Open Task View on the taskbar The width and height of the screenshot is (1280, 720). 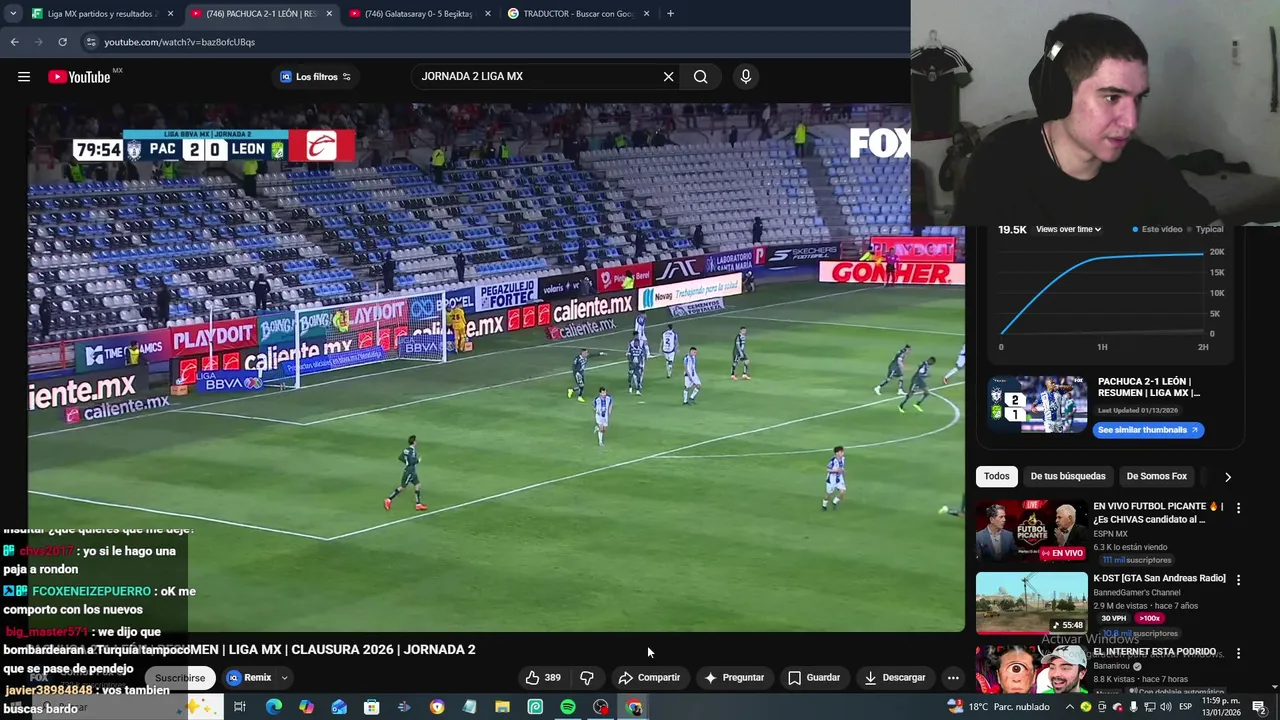click(240, 707)
